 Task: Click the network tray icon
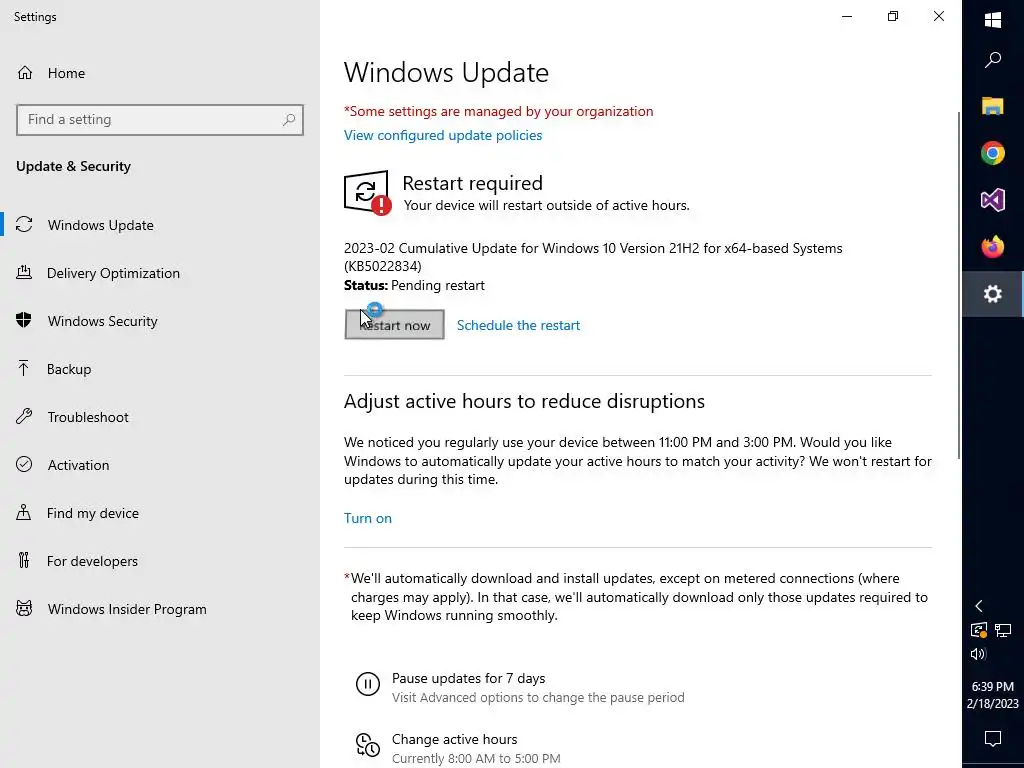[1003, 630]
